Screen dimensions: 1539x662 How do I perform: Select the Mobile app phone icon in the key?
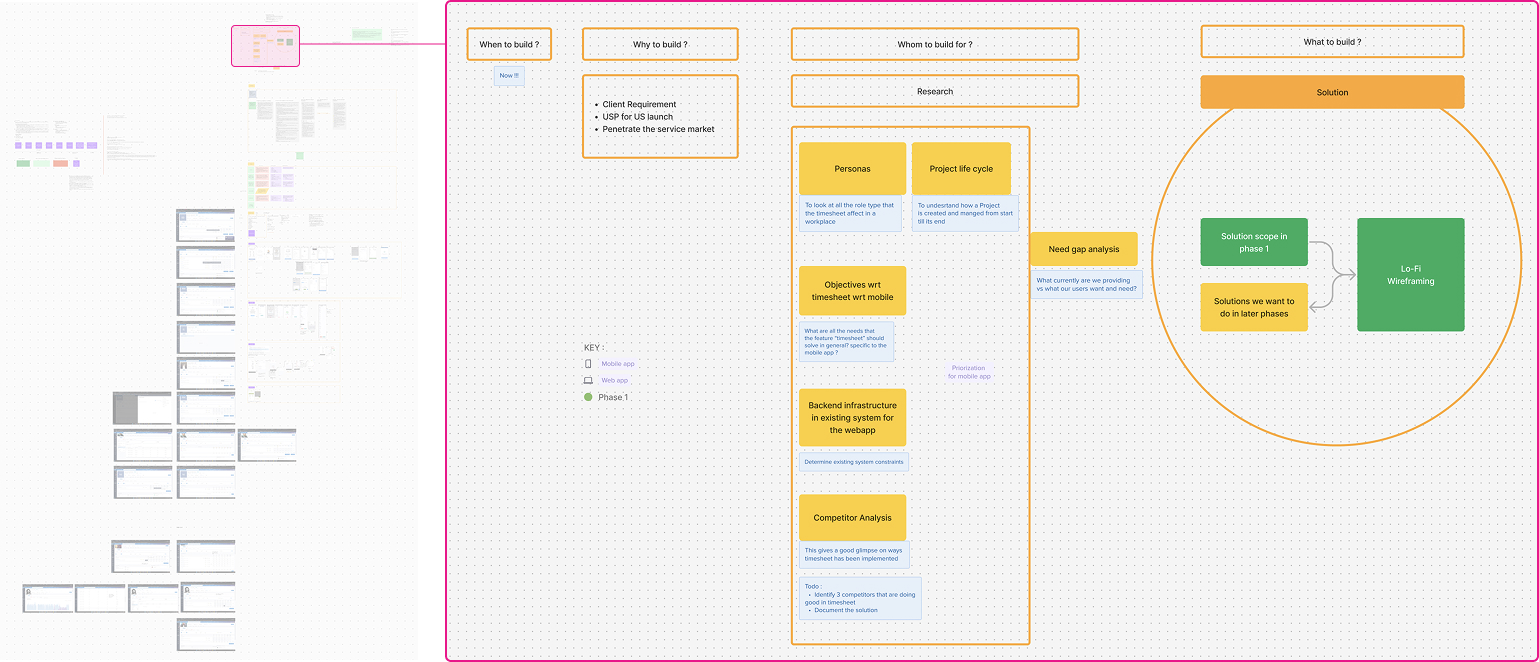587,363
